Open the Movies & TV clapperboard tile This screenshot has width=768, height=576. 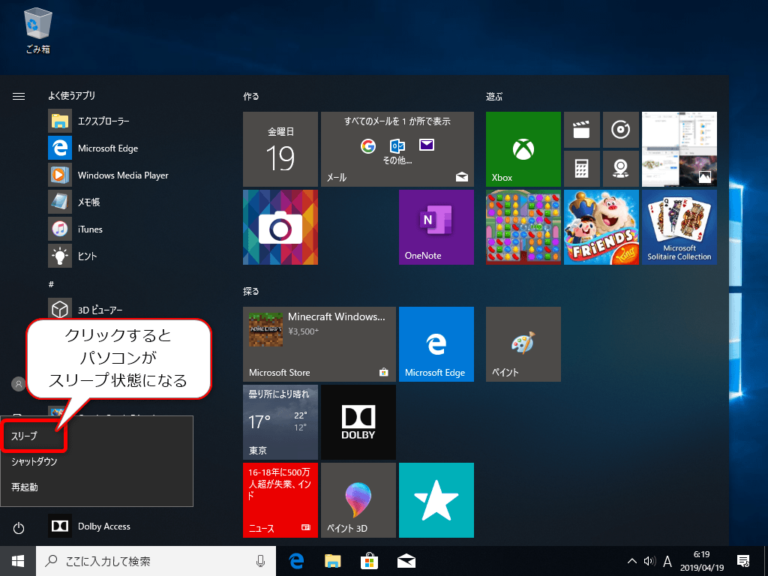click(581, 130)
